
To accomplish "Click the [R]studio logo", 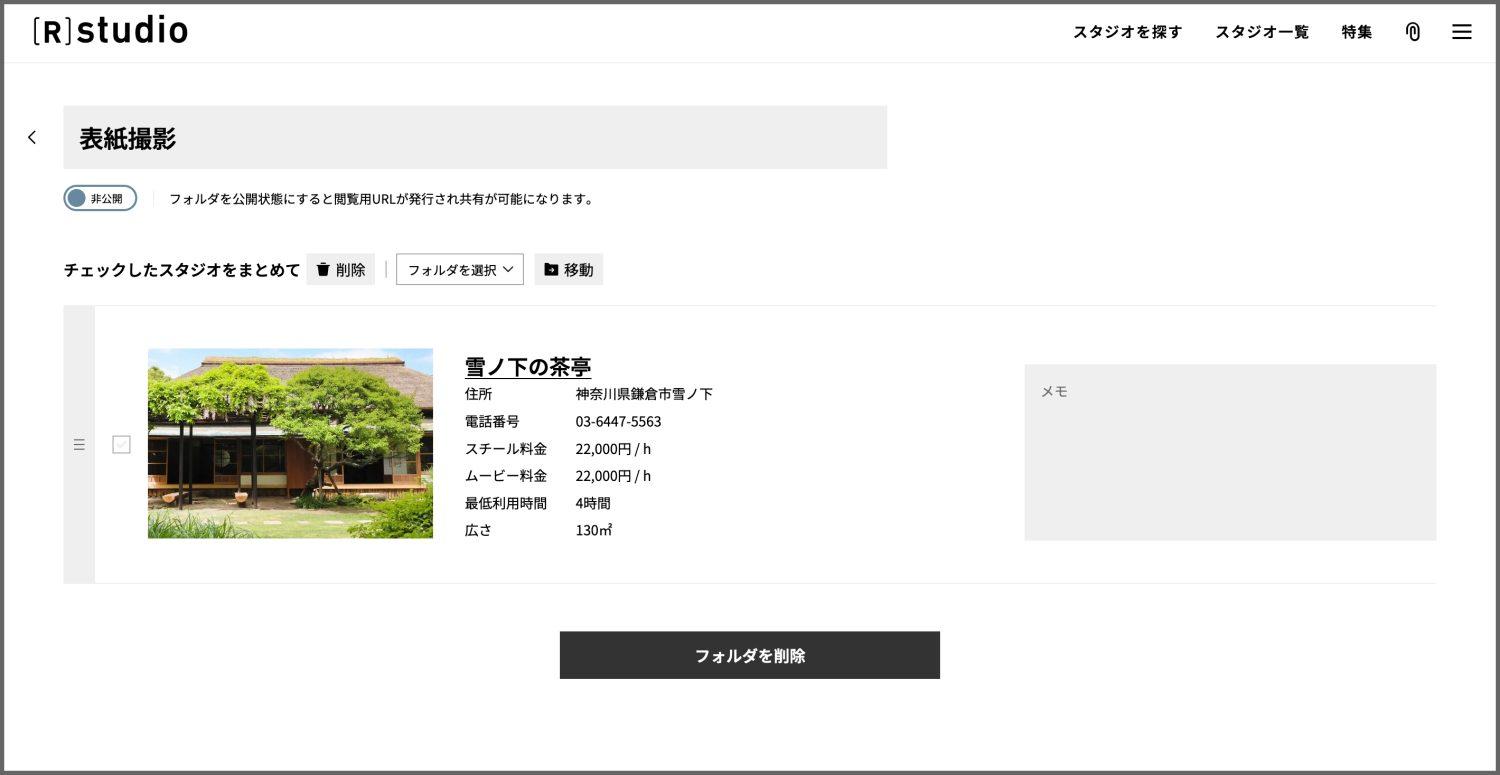I will (x=110, y=31).
